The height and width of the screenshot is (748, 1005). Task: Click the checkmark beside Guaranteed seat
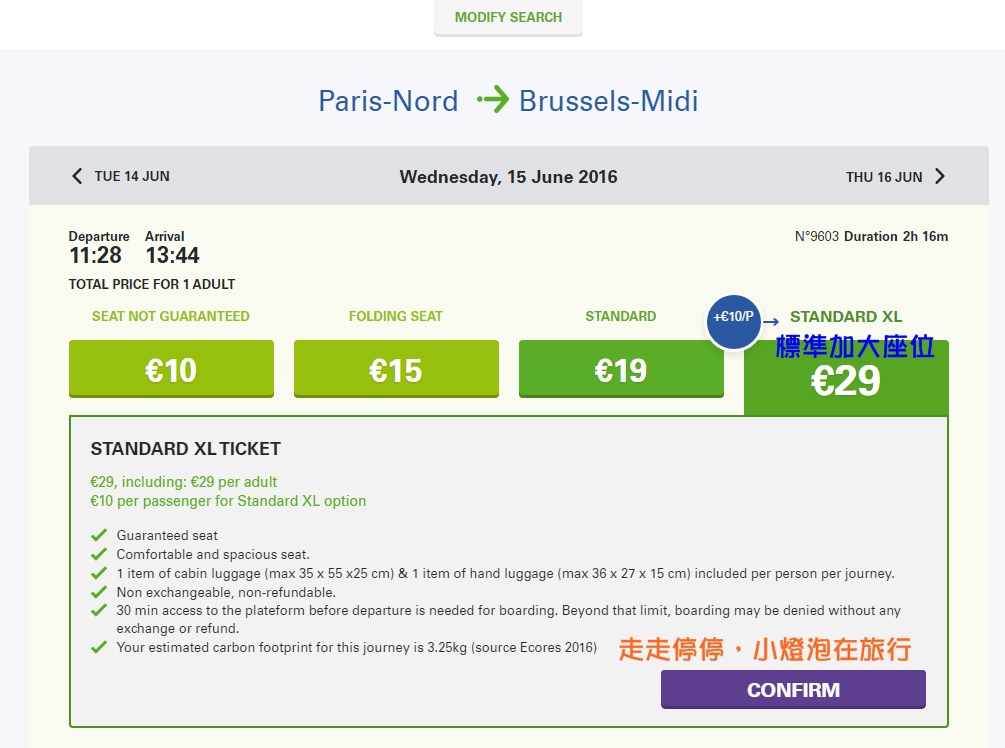(99, 535)
